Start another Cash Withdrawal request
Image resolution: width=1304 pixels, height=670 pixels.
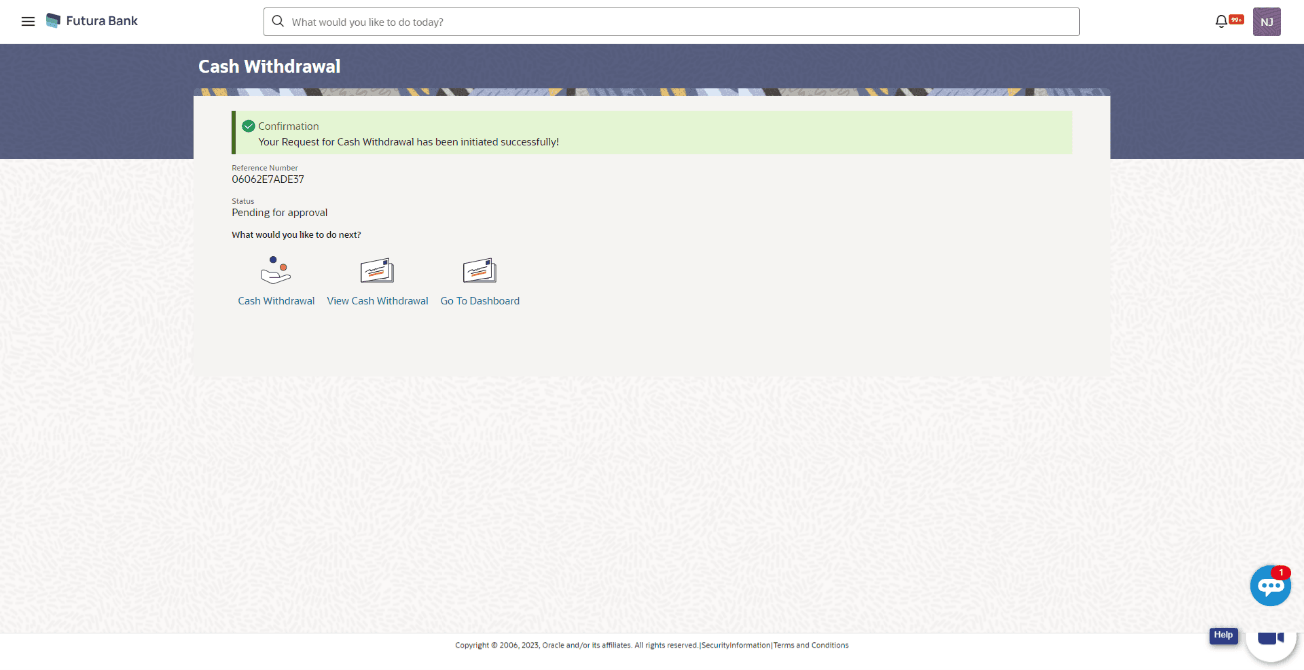click(x=276, y=301)
